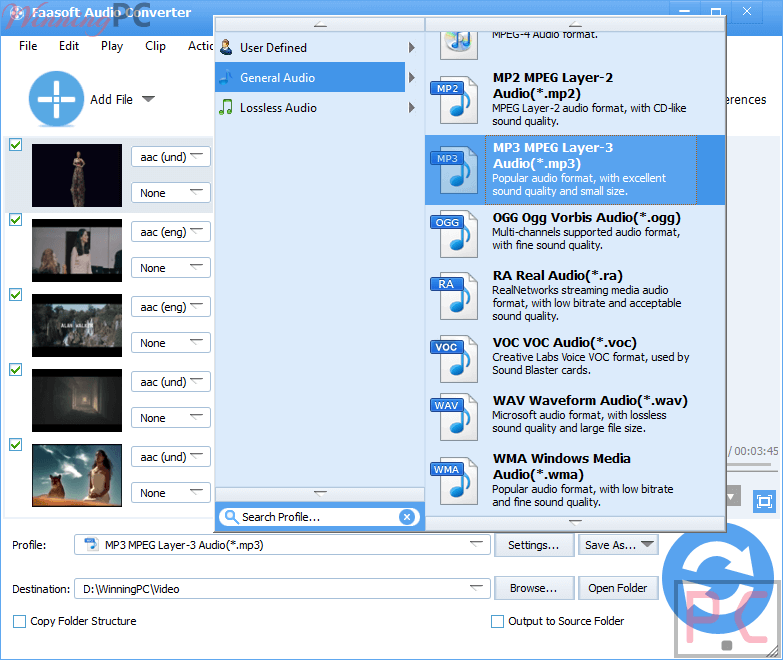This screenshot has width=783, height=660.
Task: Open the Profile combo box
Action: click(x=282, y=545)
